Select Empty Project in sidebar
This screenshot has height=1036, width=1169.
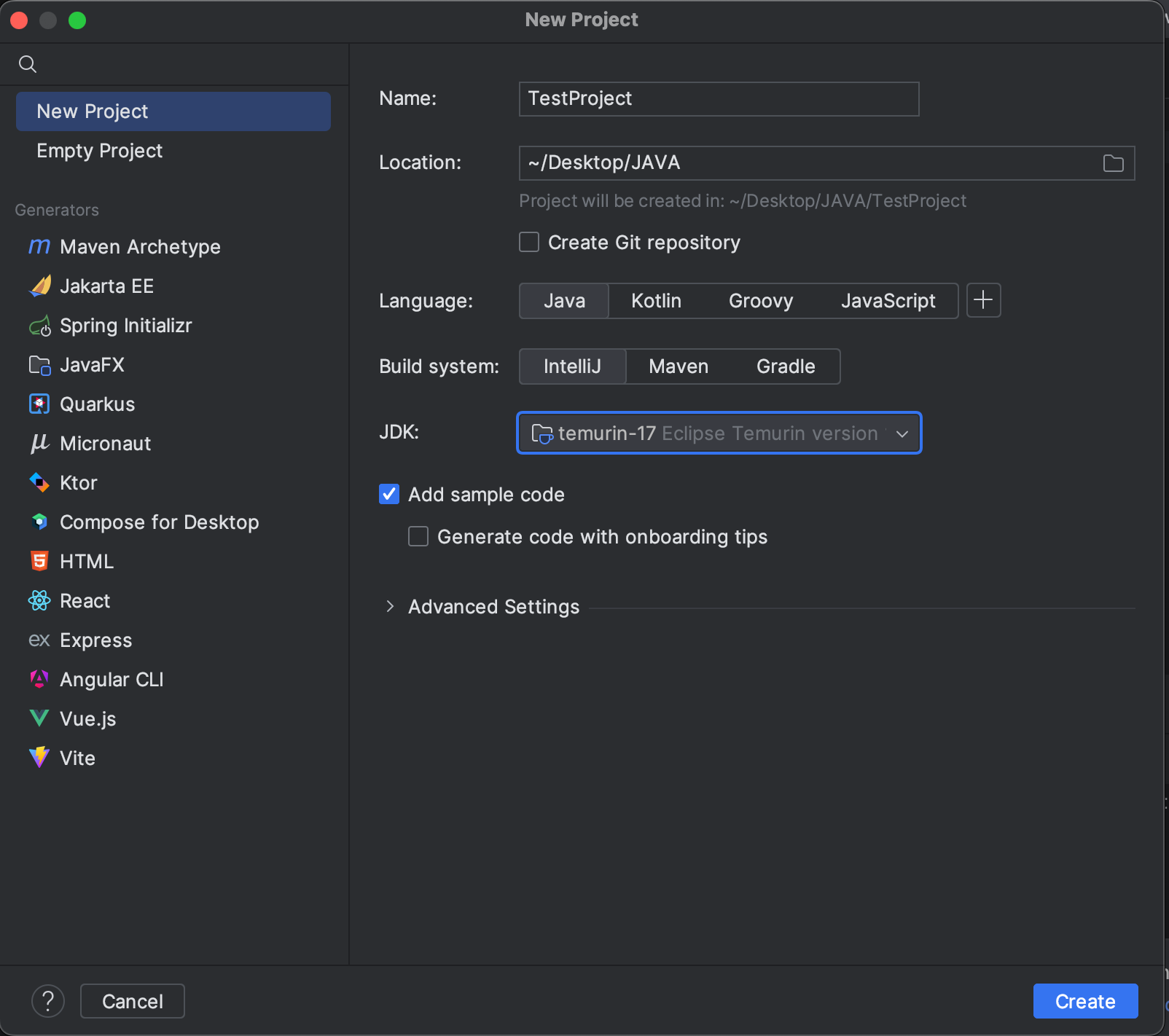(x=173, y=151)
